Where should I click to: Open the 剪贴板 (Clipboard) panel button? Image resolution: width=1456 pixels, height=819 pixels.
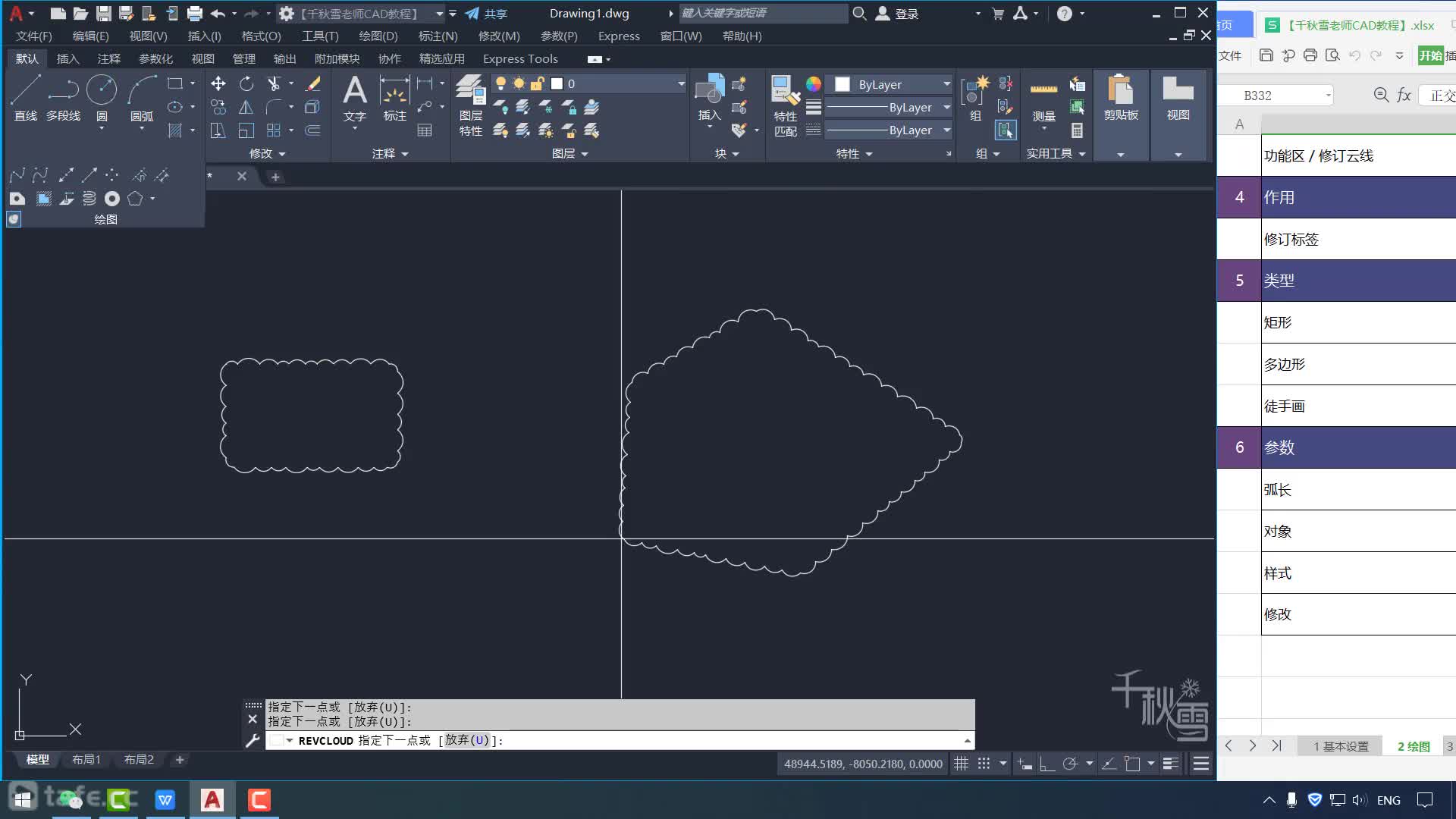[x=1121, y=115]
